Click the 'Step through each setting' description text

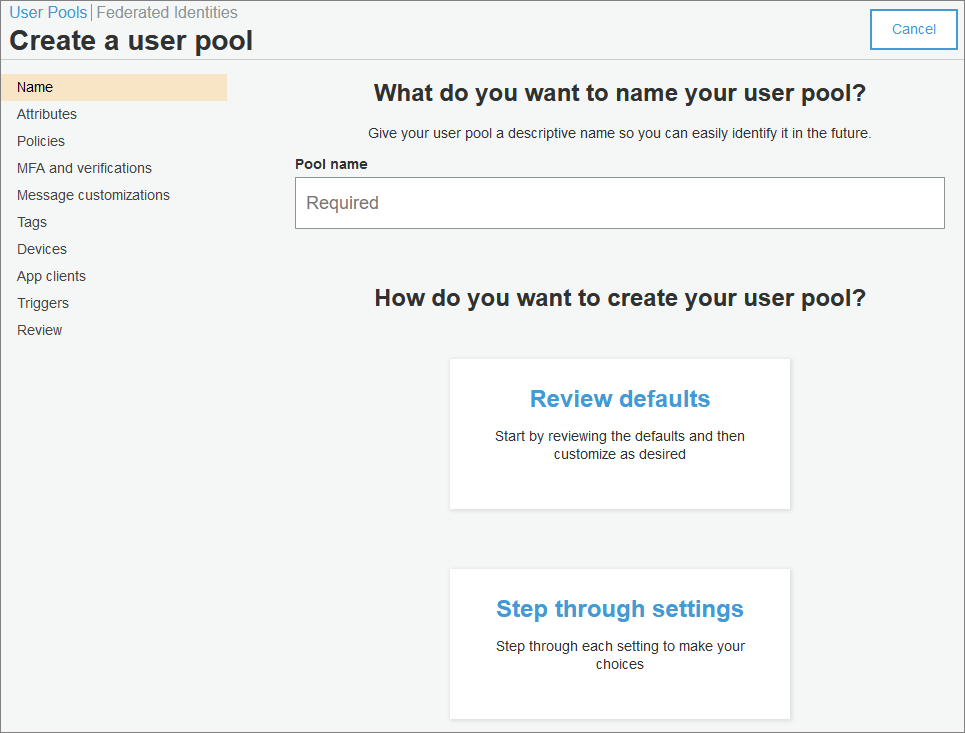[x=620, y=655]
